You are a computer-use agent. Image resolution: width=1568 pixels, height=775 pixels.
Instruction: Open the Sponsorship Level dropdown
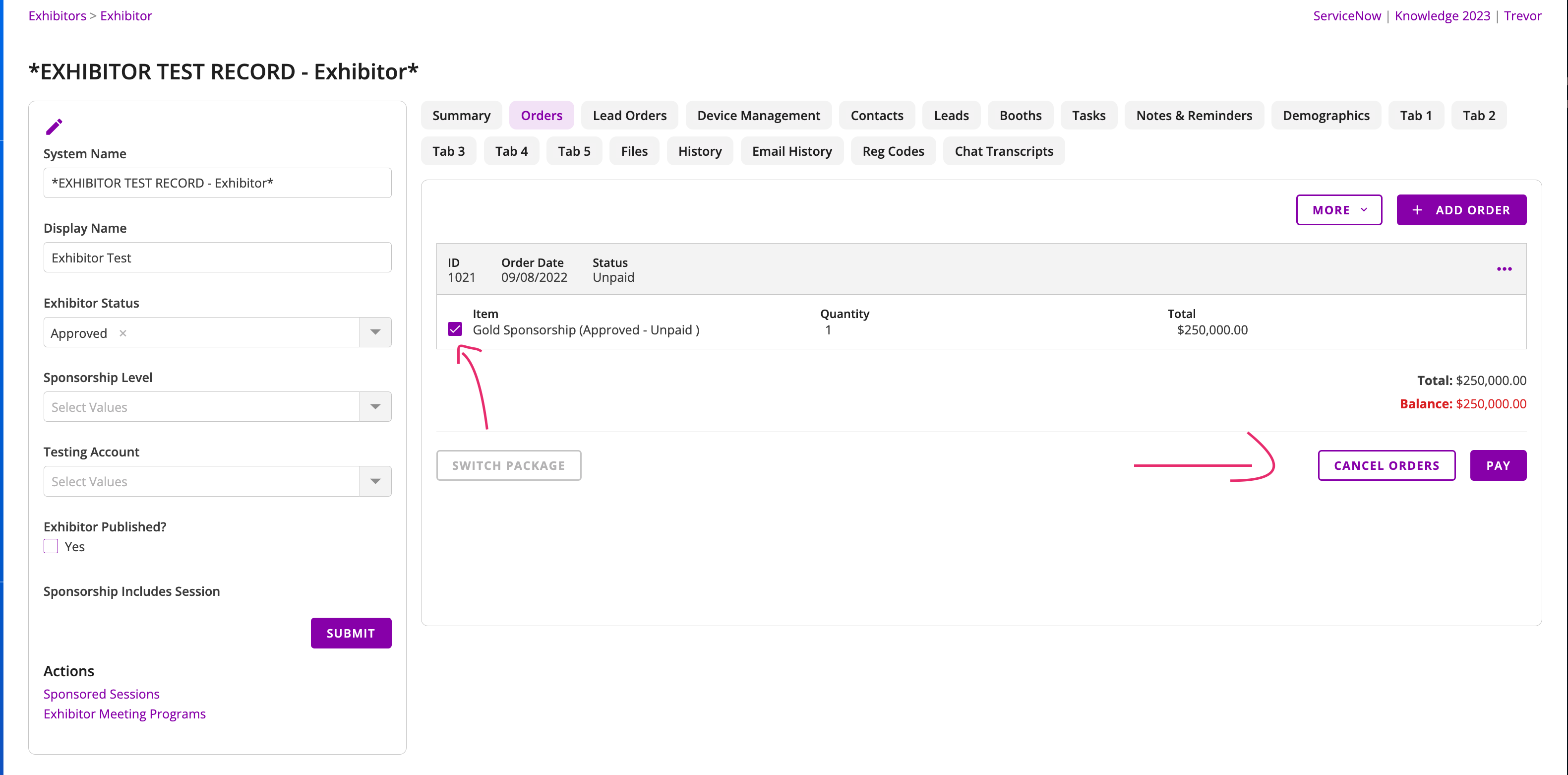pyautogui.click(x=375, y=407)
